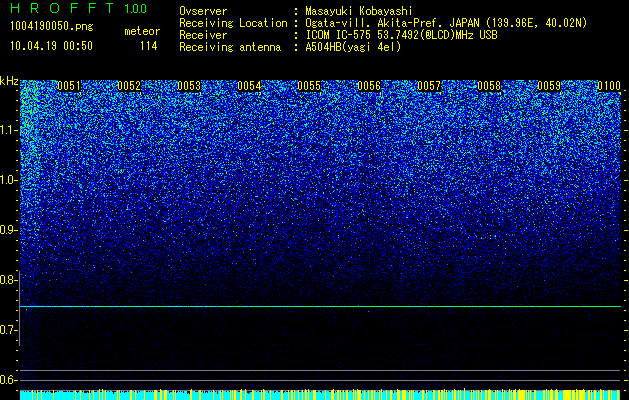Click the name Masayuki Kobayashi
The image size is (629, 400).
pyautogui.click(x=359, y=11)
